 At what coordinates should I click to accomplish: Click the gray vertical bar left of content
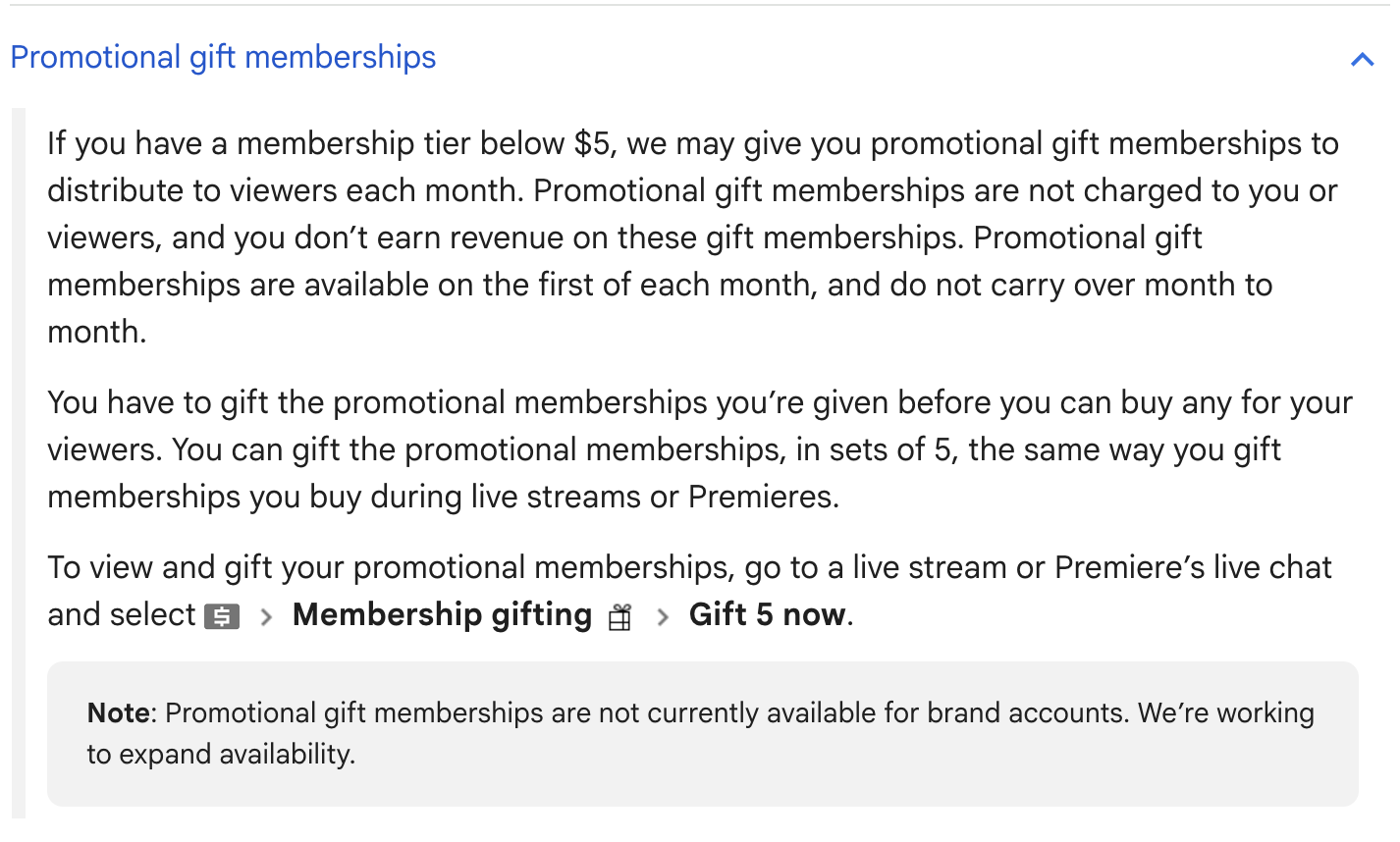(x=18, y=461)
